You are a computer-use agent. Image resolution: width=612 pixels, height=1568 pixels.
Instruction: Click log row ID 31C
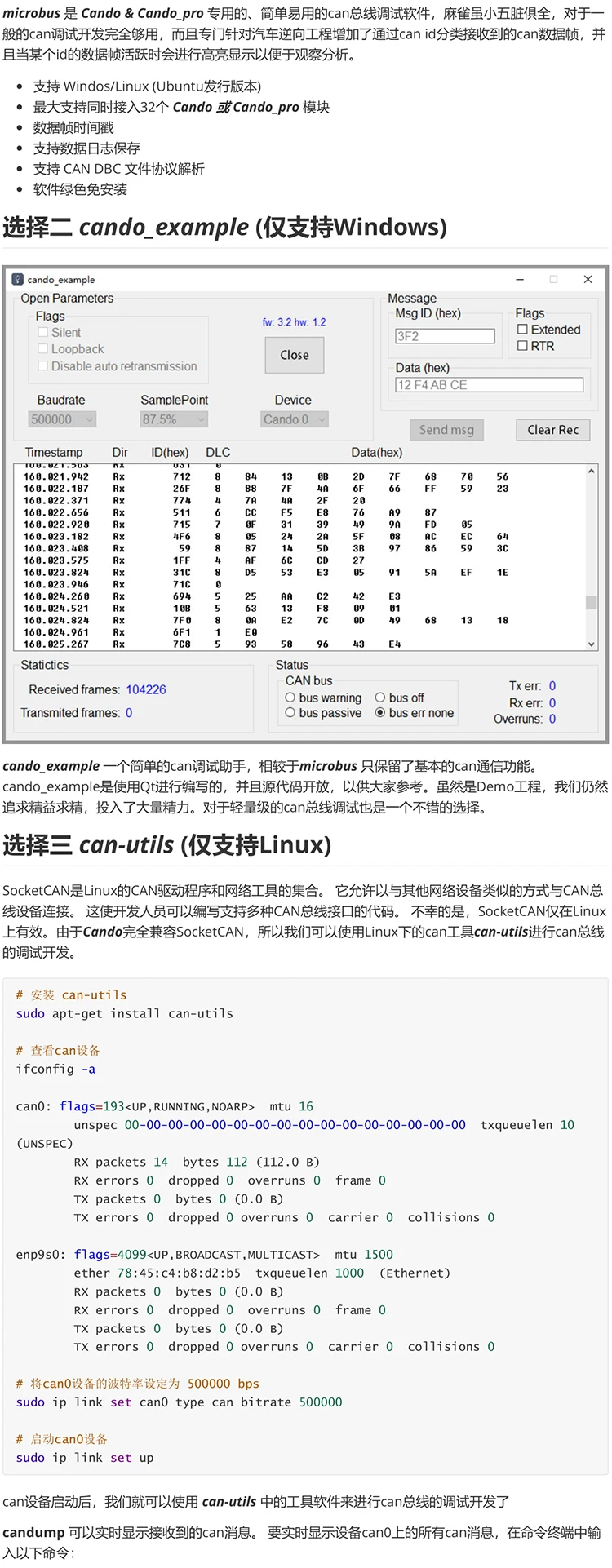click(182, 573)
